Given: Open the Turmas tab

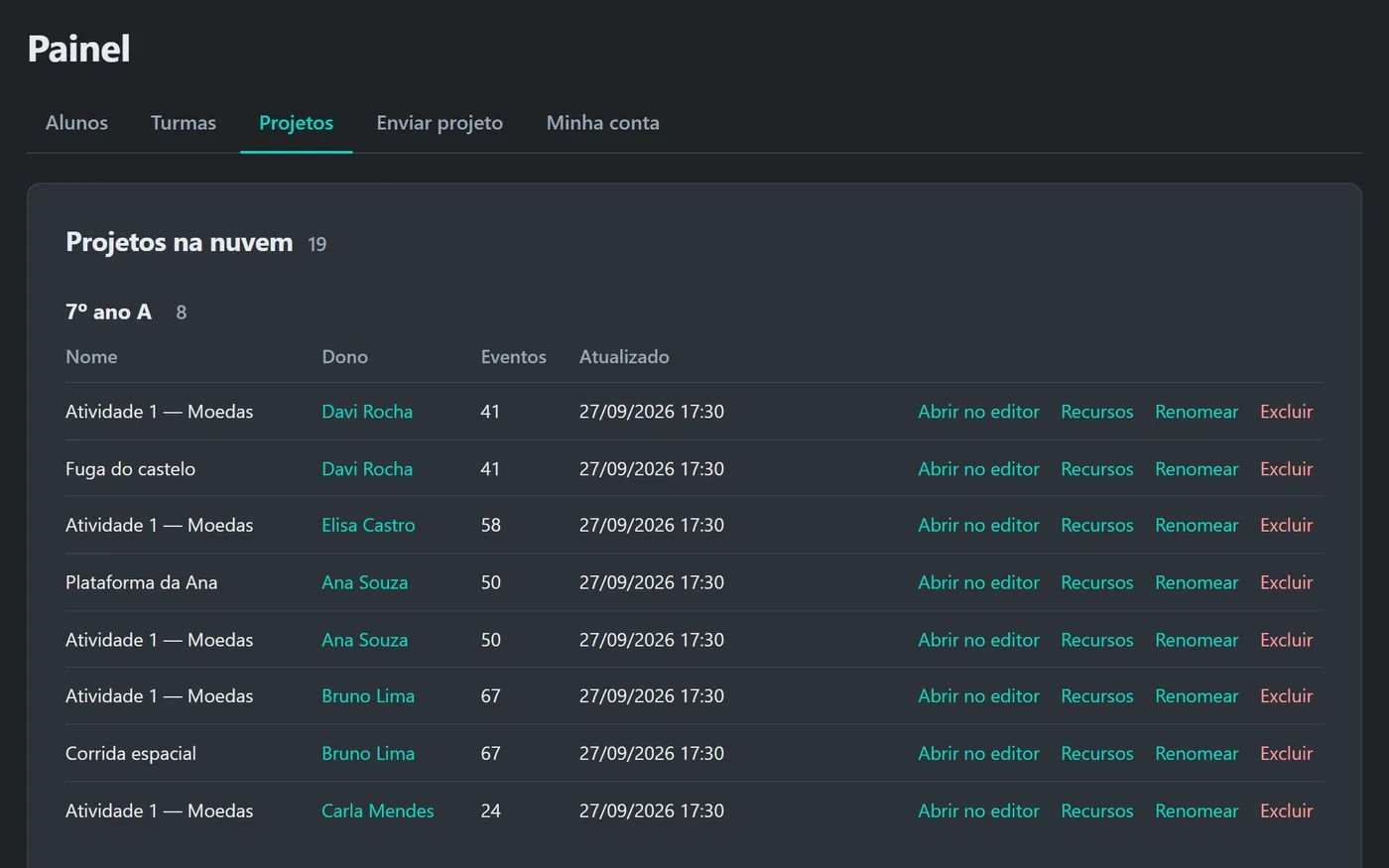Looking at the screenshot, I should [x=184, y=123].
